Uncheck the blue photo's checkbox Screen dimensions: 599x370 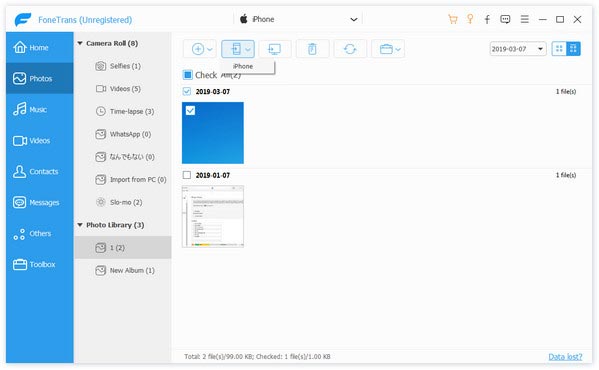click(190, 111)
